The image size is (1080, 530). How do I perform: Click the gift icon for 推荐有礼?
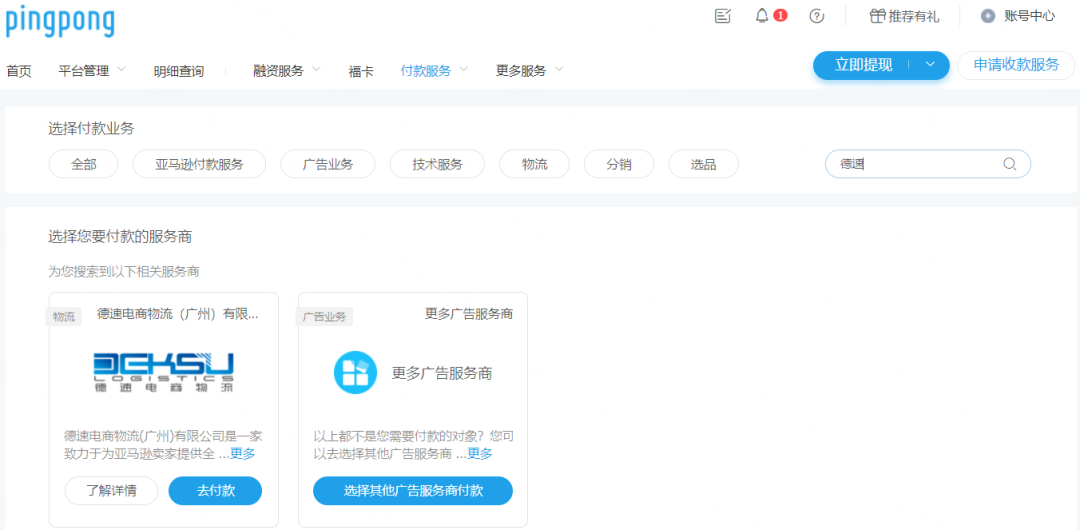[877, 16]
